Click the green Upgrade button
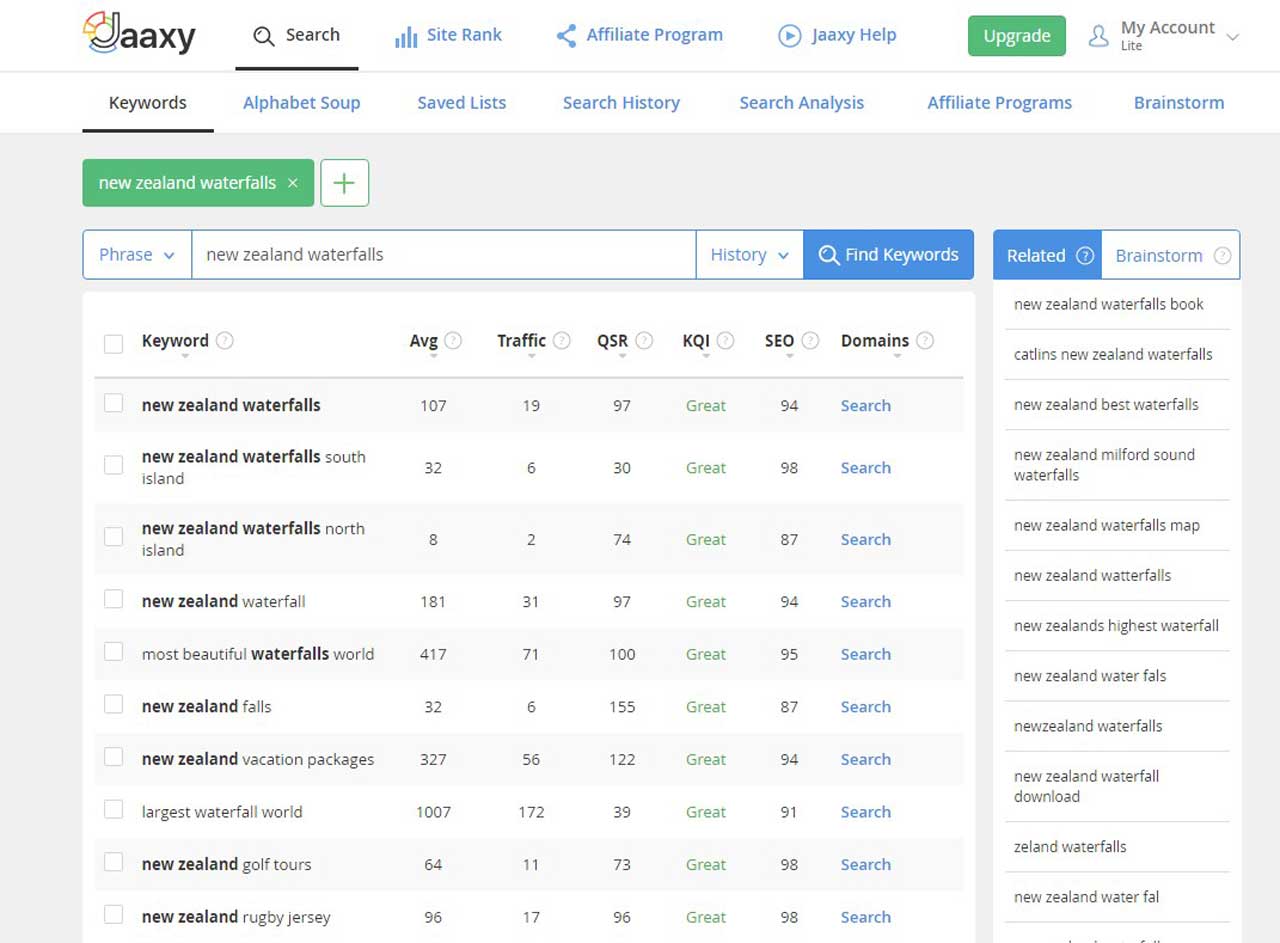This screenshot has width=1280, height=943. 1016,36
